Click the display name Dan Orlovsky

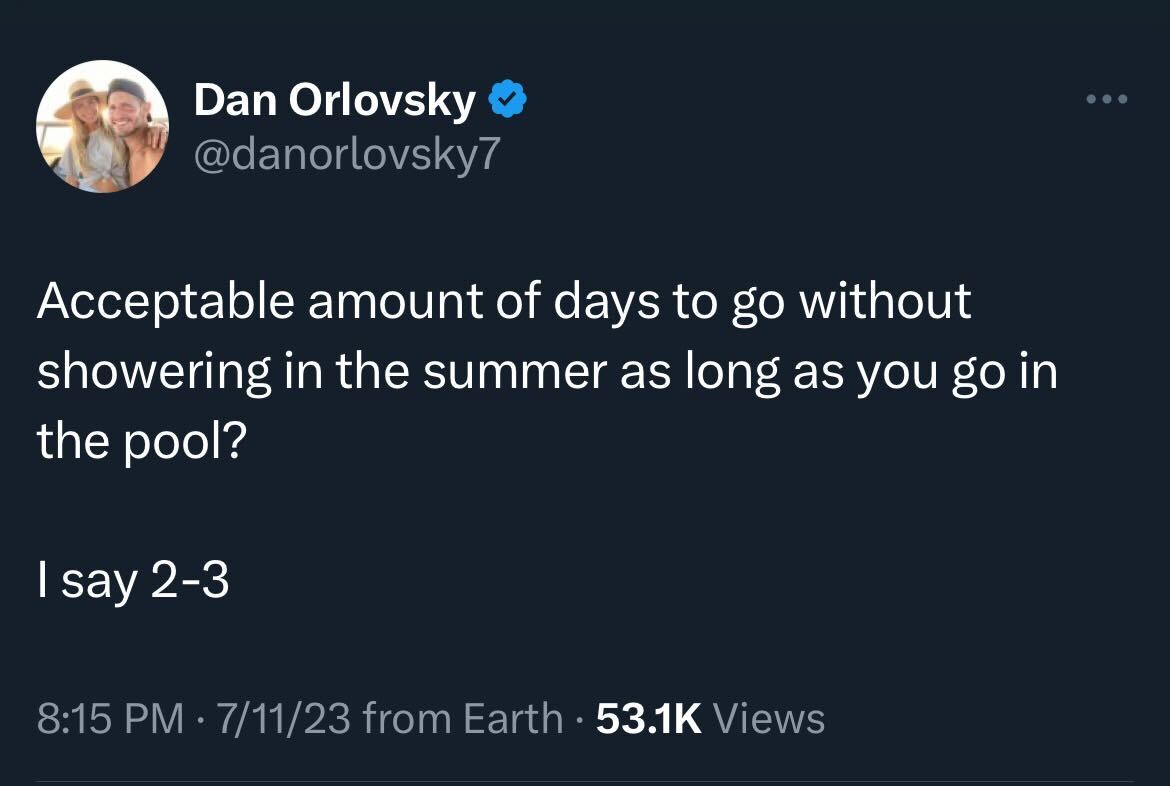pyautogui.click(x=333, y=99)
